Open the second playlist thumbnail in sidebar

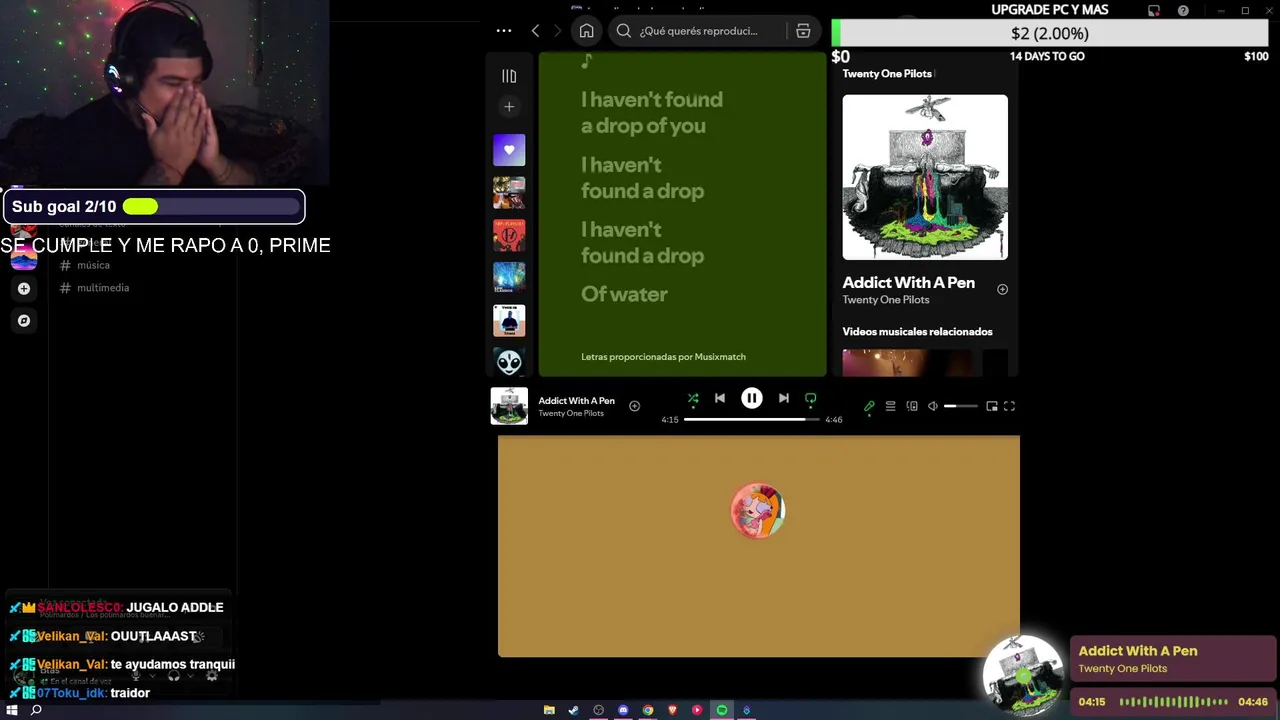pyautogui.click(x=509, y=192)
